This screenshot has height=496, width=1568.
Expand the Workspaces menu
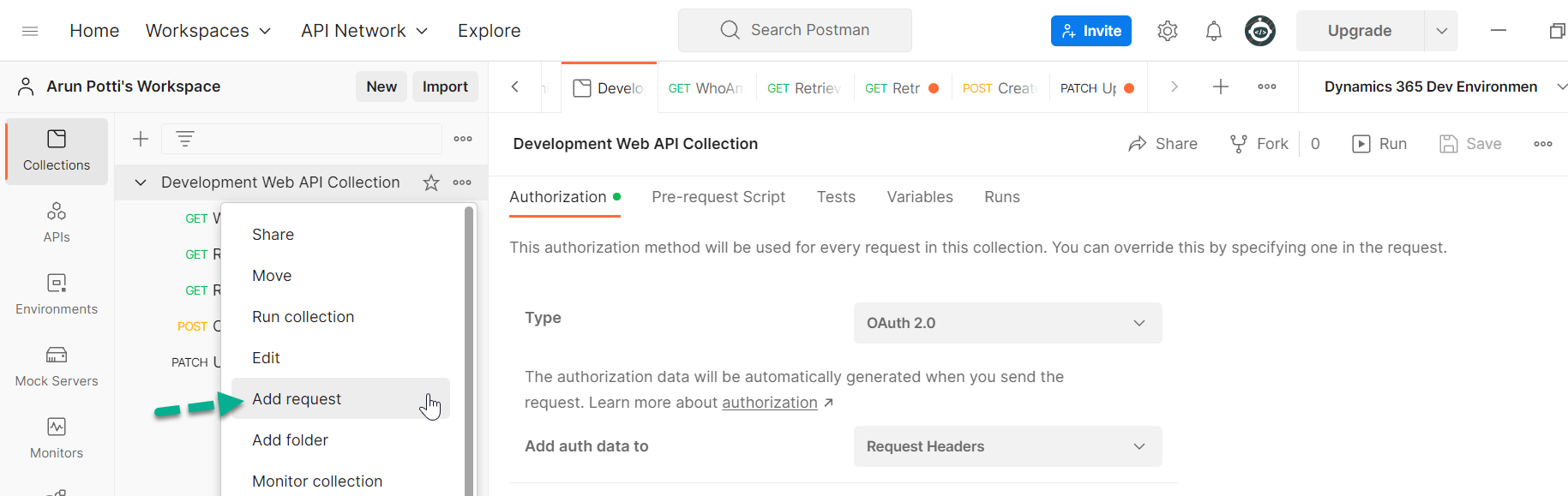click(208, 31)
